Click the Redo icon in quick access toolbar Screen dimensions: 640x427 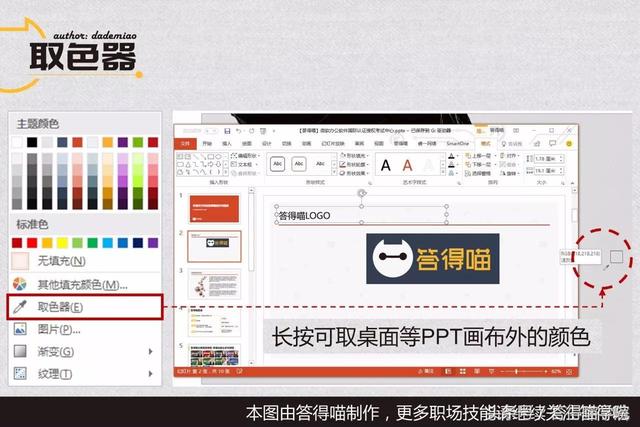point(251,131)
